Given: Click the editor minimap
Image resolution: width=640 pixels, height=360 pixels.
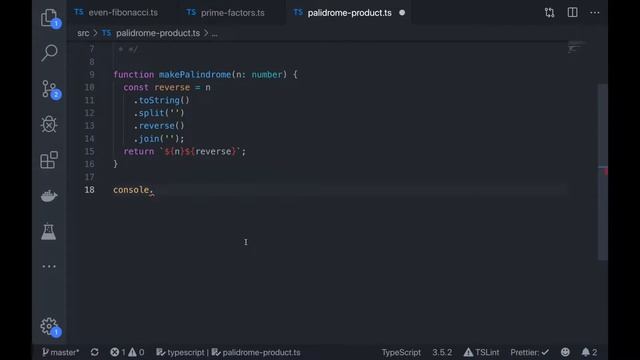Looking at the screenshot, I should (x=576, y=47).
